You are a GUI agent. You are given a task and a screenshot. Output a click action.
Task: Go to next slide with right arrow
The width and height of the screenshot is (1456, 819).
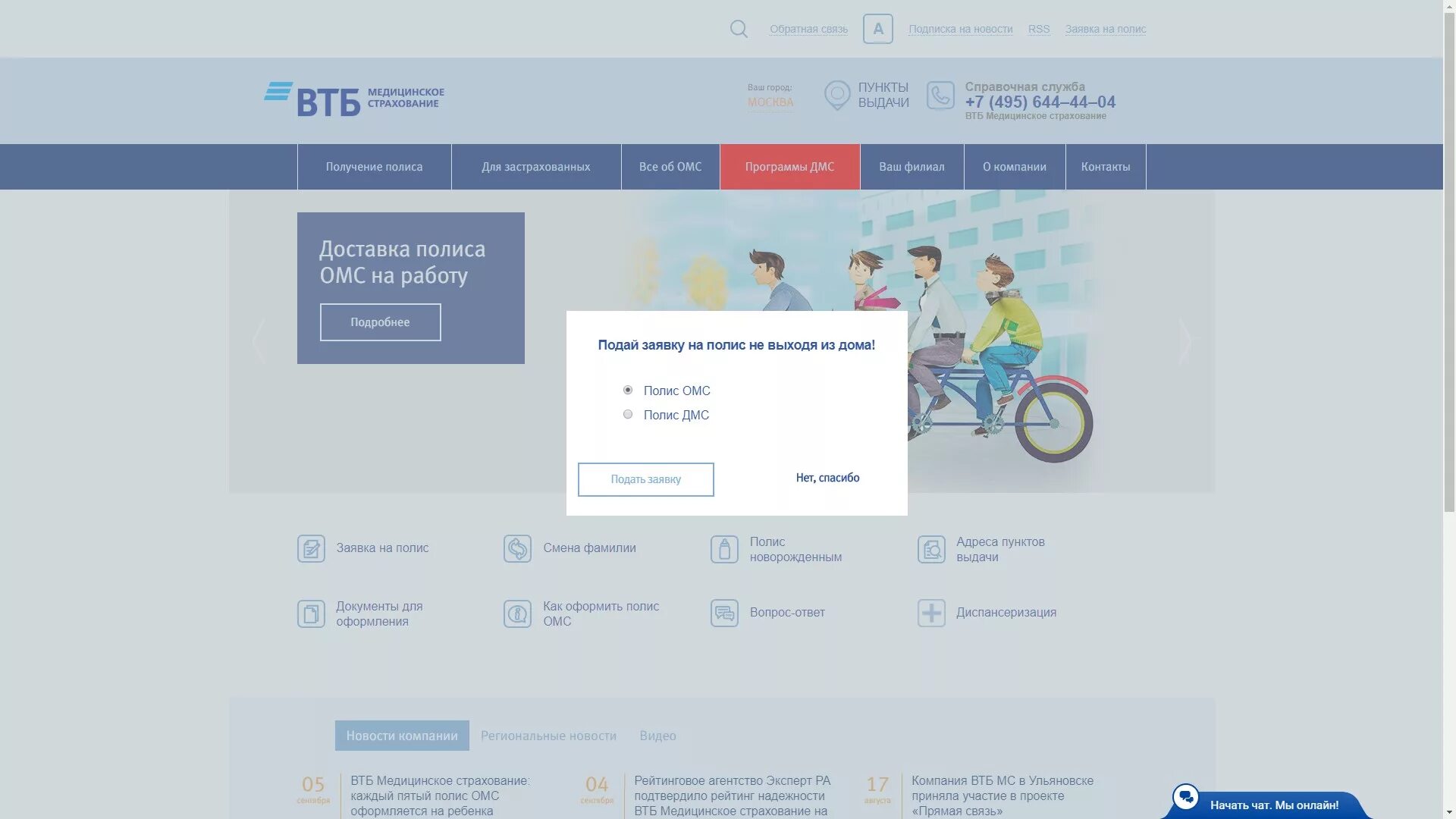coord(1185,341)
